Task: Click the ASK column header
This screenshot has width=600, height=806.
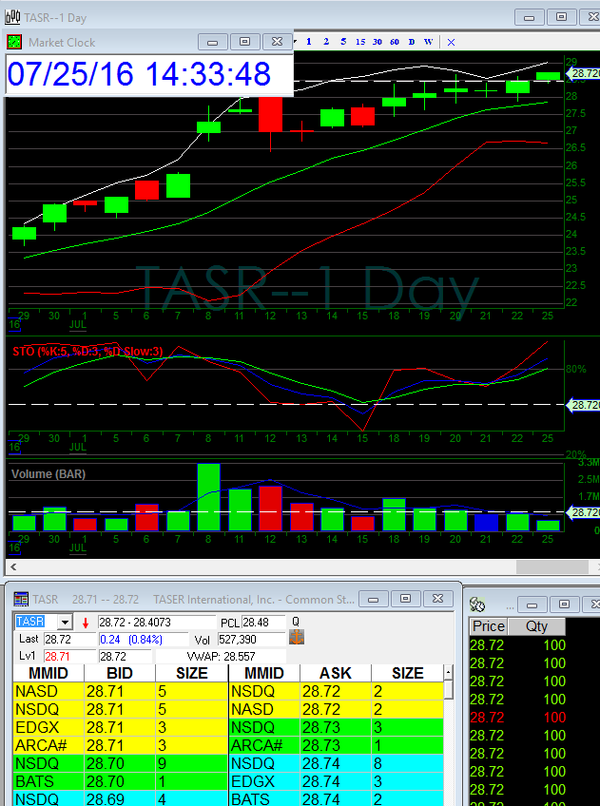Action: pyautogui.click(x=335, y=674)
